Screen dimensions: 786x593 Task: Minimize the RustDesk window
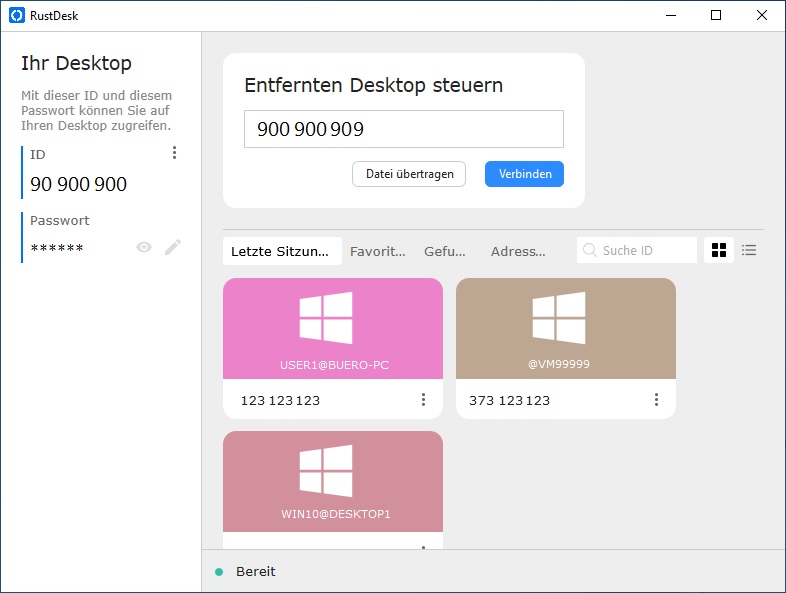pyautogui.click(x=671, y=16)
